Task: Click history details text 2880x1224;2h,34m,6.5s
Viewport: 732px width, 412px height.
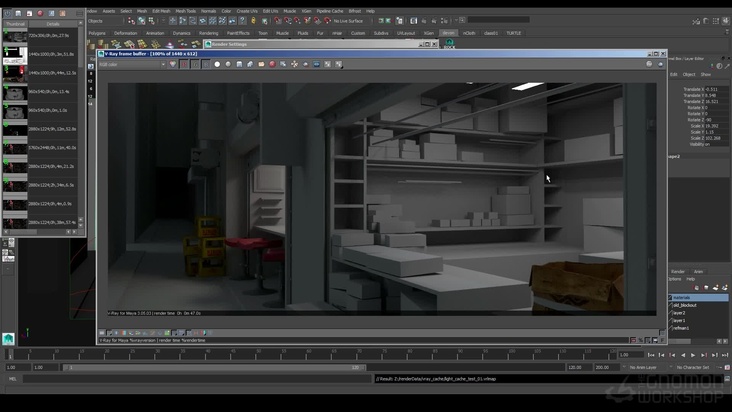Action: click(x=51, y=185)
